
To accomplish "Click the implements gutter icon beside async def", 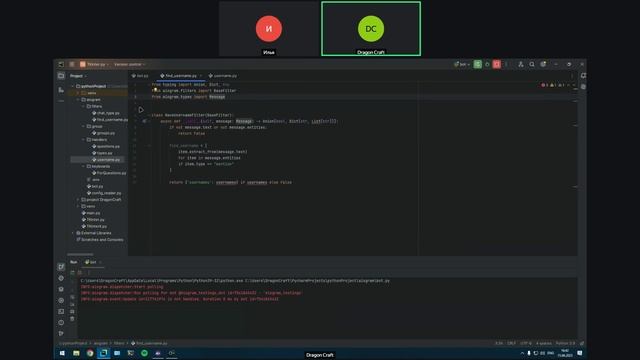I will (x=144, y=121).
